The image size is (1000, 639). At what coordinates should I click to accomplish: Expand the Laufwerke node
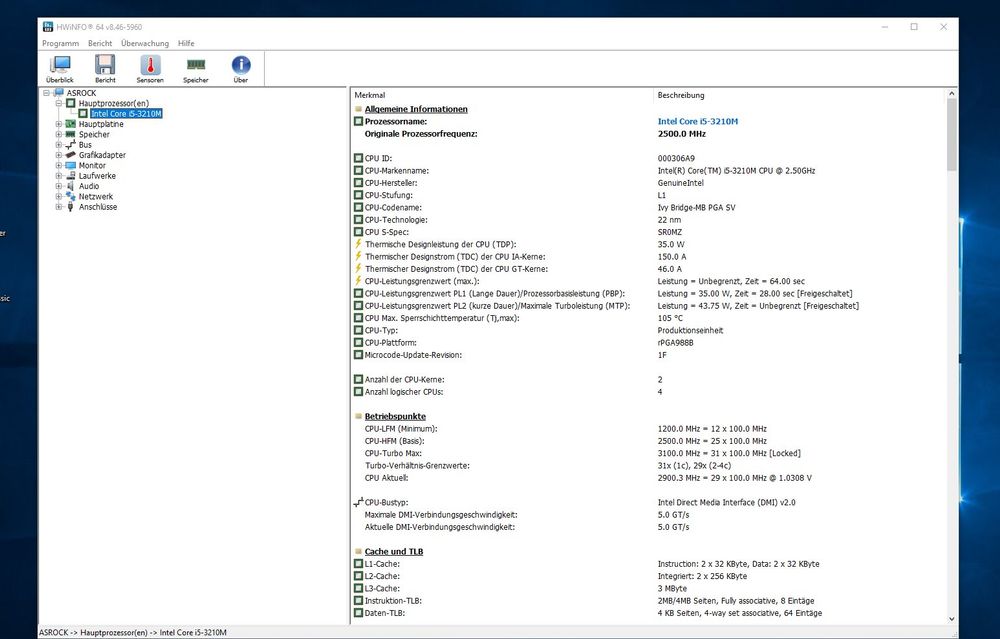(59, 176)
